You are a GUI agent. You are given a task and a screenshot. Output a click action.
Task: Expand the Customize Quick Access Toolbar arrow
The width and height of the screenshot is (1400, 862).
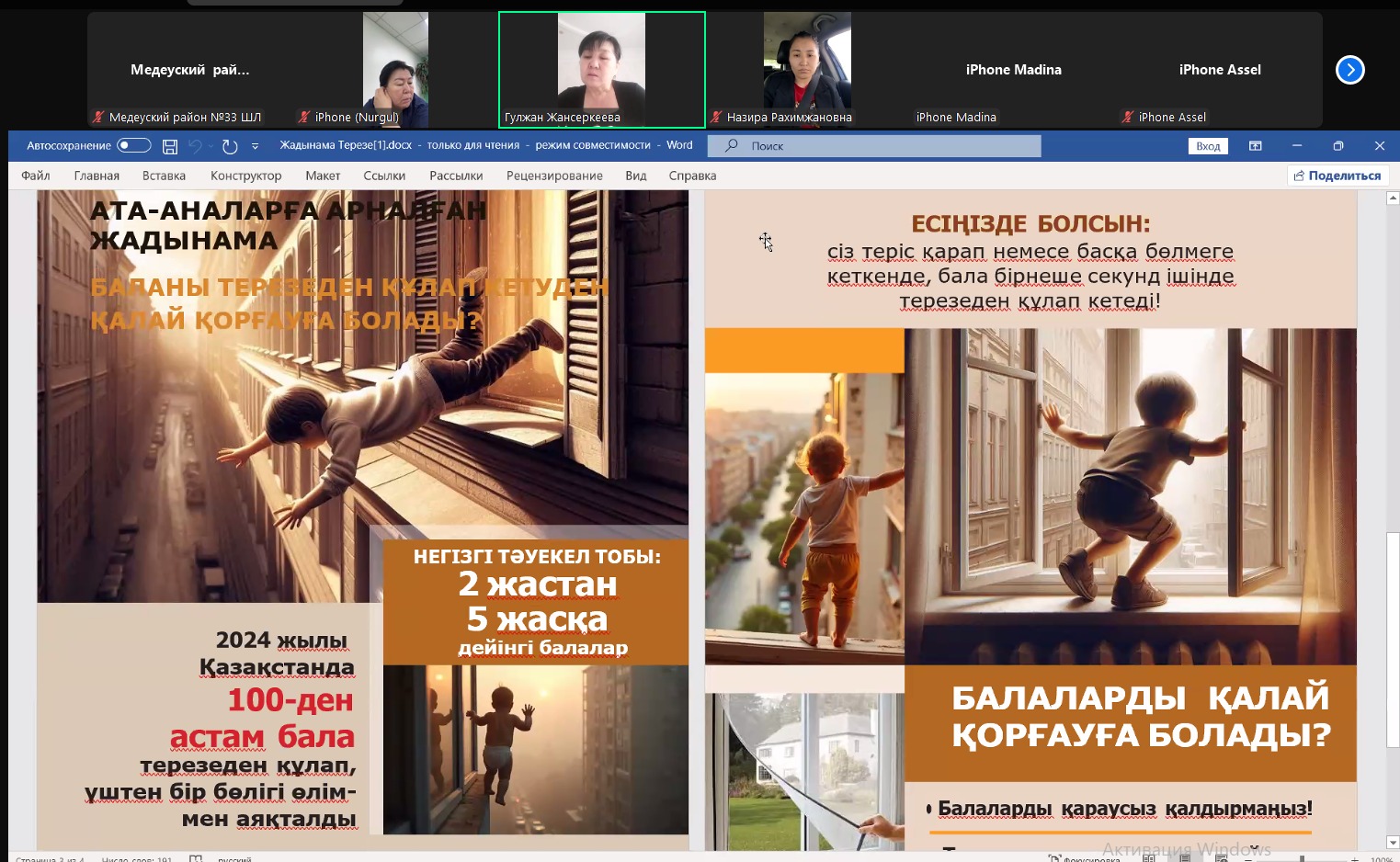click(x=256, y=146)
